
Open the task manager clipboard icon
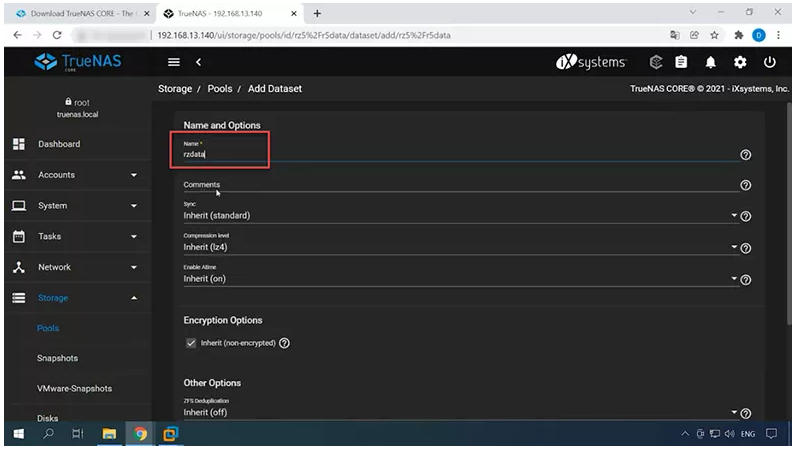681,62
